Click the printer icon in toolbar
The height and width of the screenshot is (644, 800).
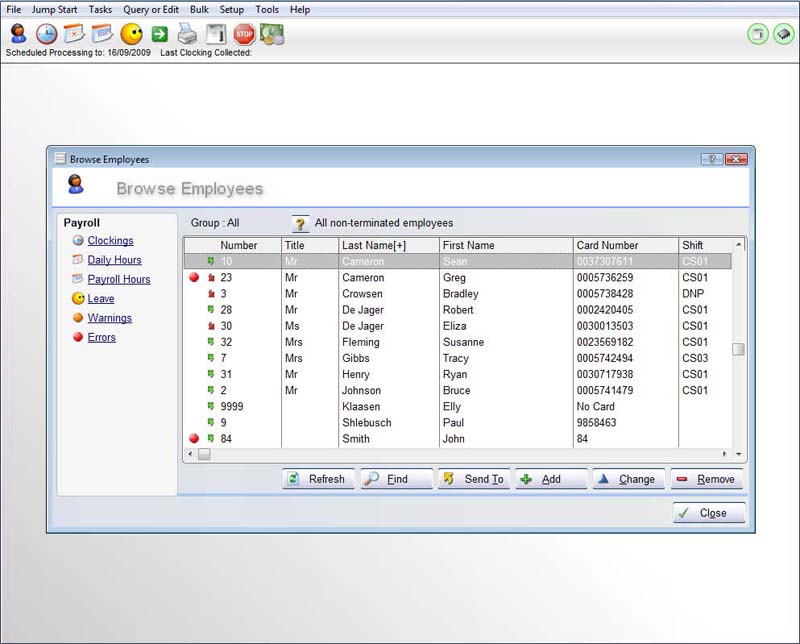187,34
